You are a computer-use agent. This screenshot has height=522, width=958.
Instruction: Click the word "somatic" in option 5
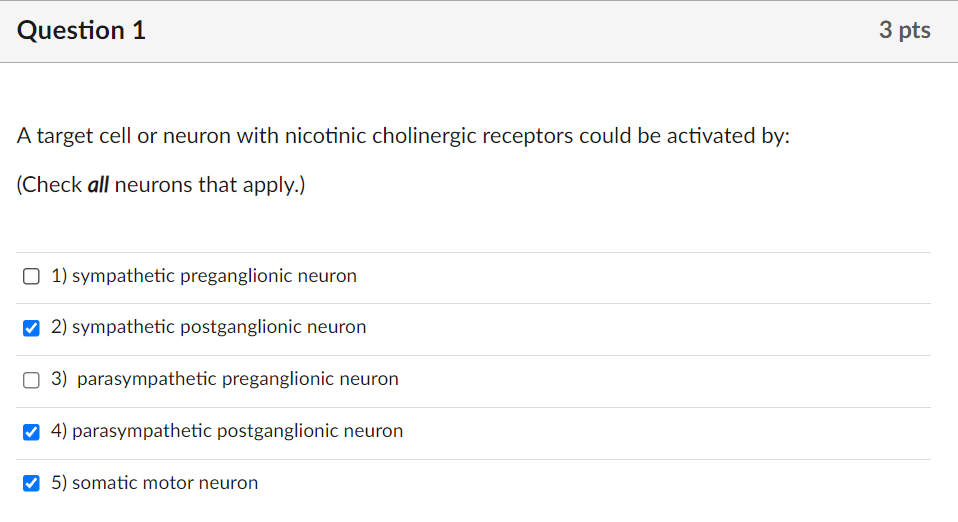[x=104, y=483]
